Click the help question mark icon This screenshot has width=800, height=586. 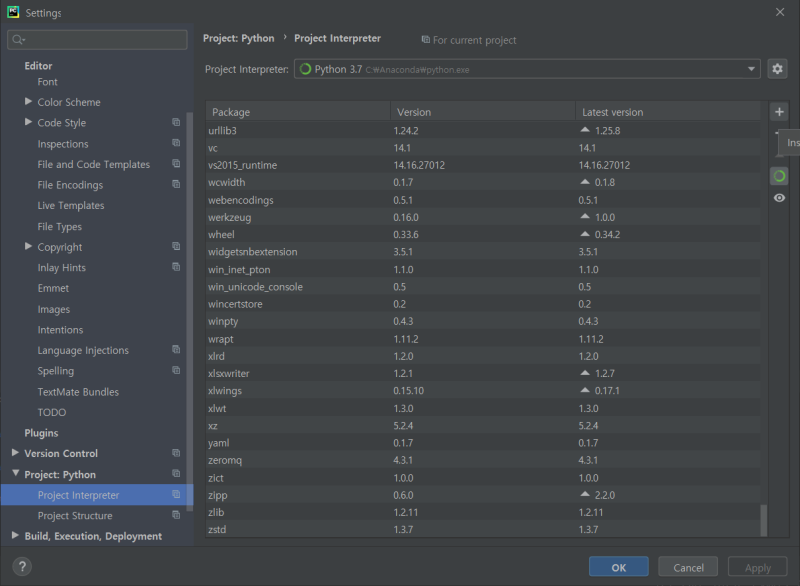tap(21, 566)
